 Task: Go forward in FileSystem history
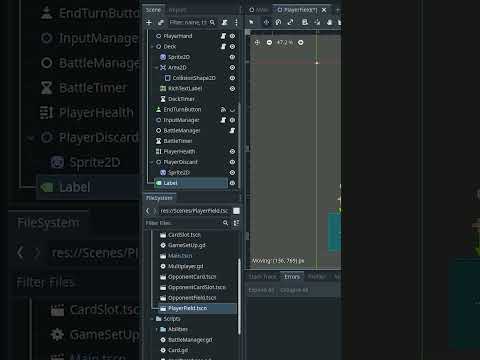tap(154, 211)
